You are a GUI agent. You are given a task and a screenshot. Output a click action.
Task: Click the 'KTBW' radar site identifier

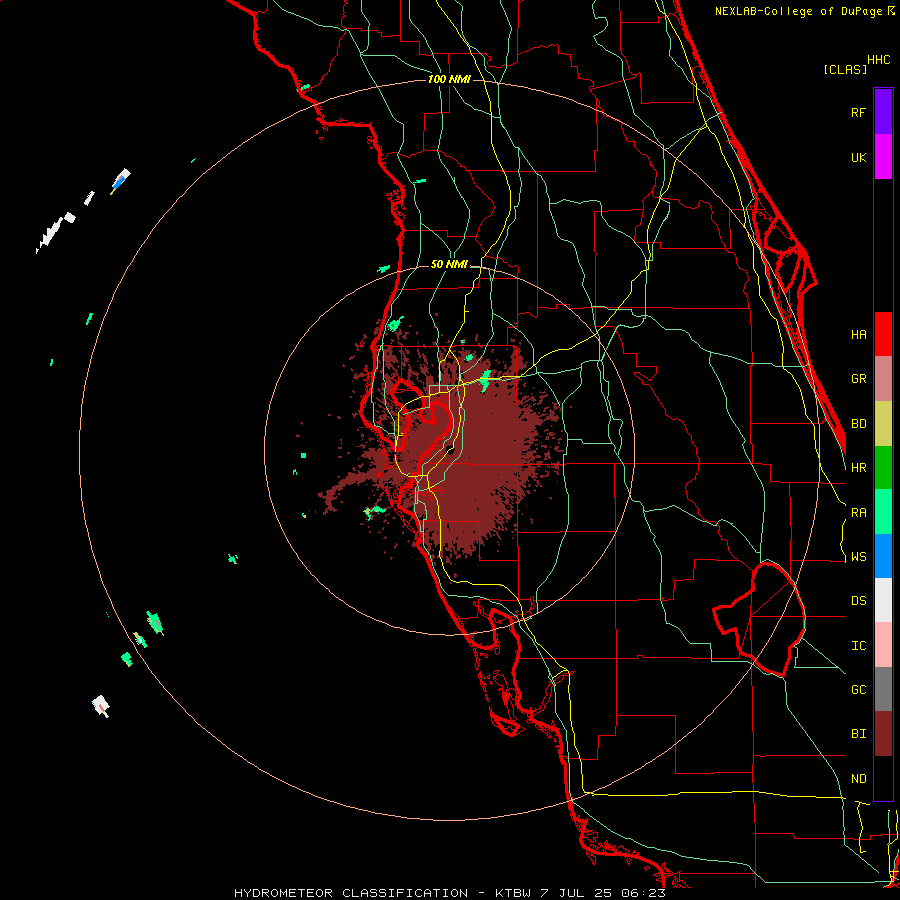[x=513, y=893]
